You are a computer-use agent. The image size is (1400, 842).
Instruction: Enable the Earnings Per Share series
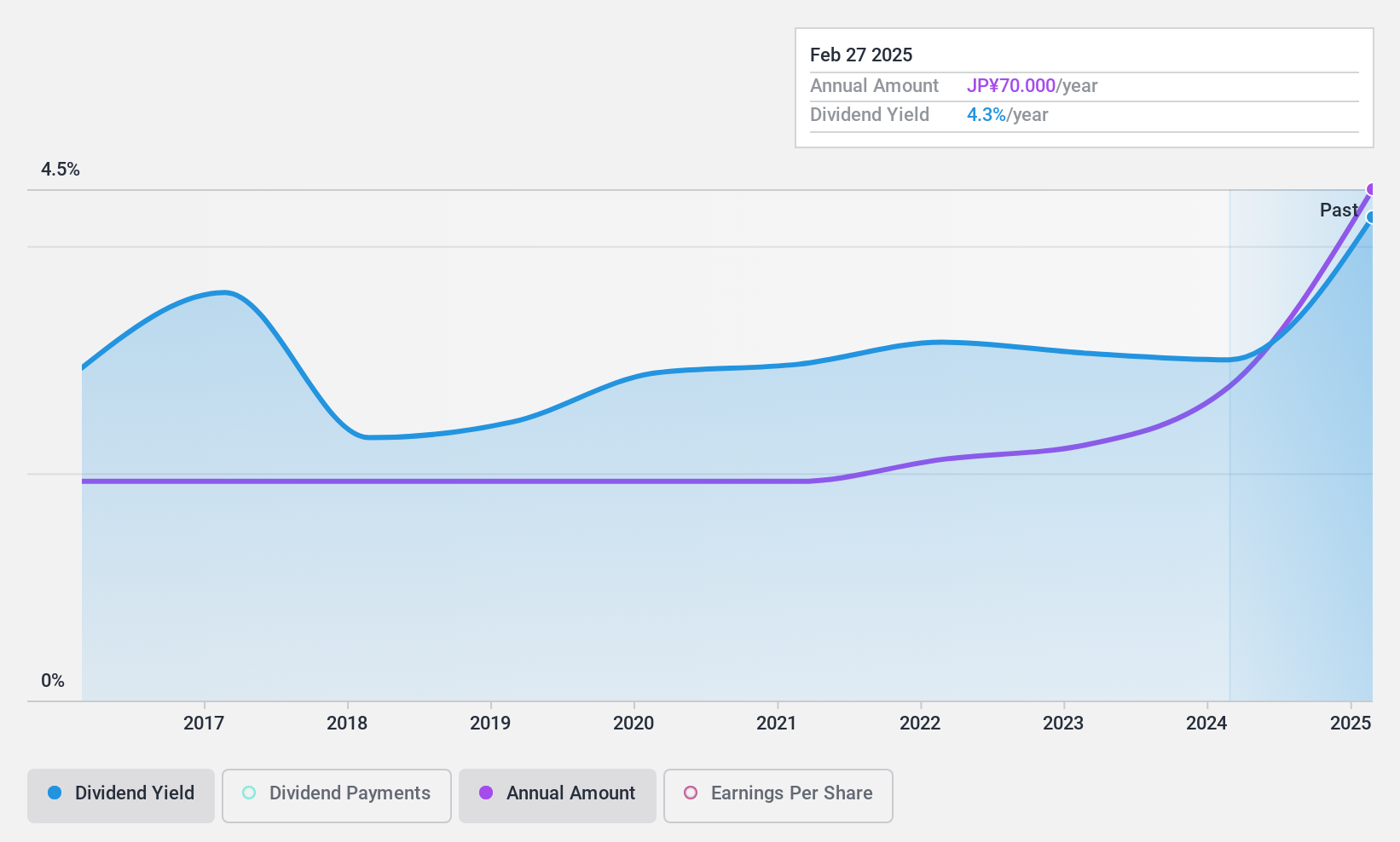click(778, 796)
